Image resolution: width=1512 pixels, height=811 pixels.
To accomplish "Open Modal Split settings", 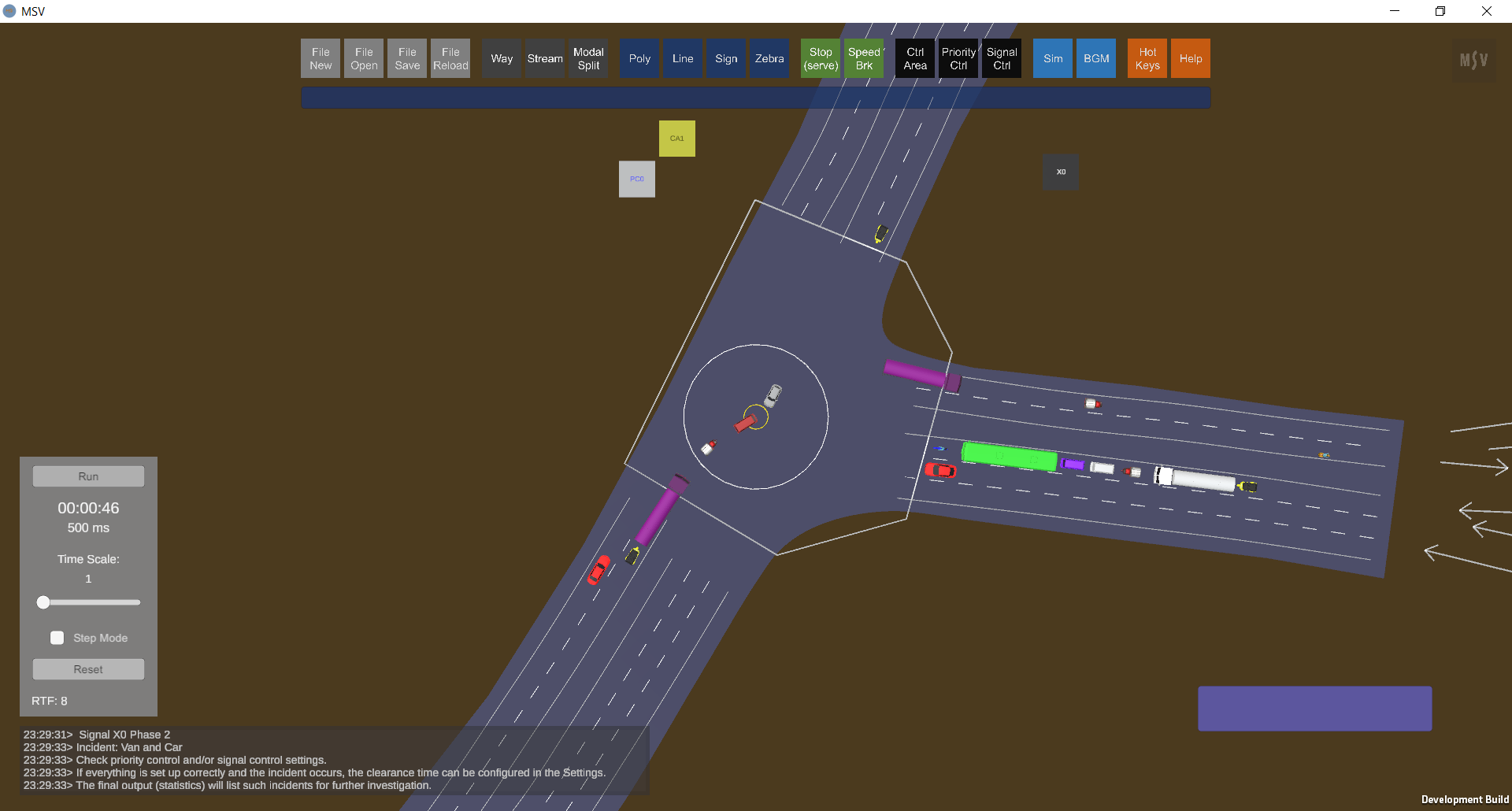I will (588, 59).
